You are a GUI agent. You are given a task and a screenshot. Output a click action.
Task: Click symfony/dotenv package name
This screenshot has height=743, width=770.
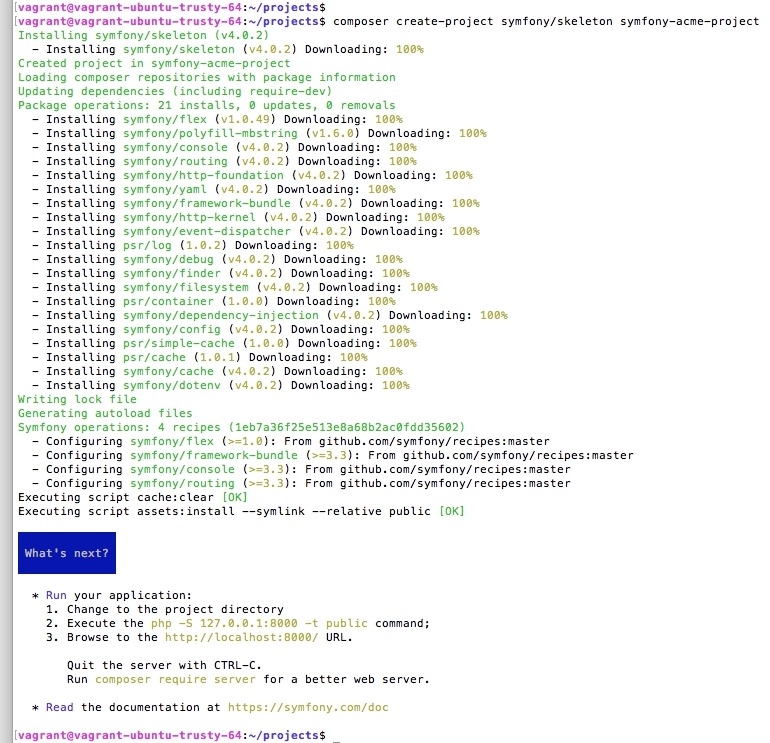click(x=172, y=385)
